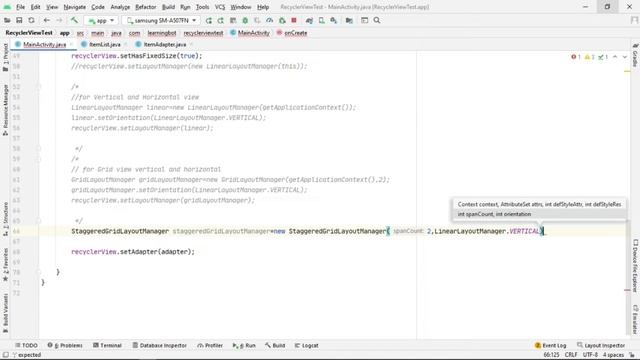Click the Make Project hammer icon
This screenshot has height=360, width=640.
point(74,20)
